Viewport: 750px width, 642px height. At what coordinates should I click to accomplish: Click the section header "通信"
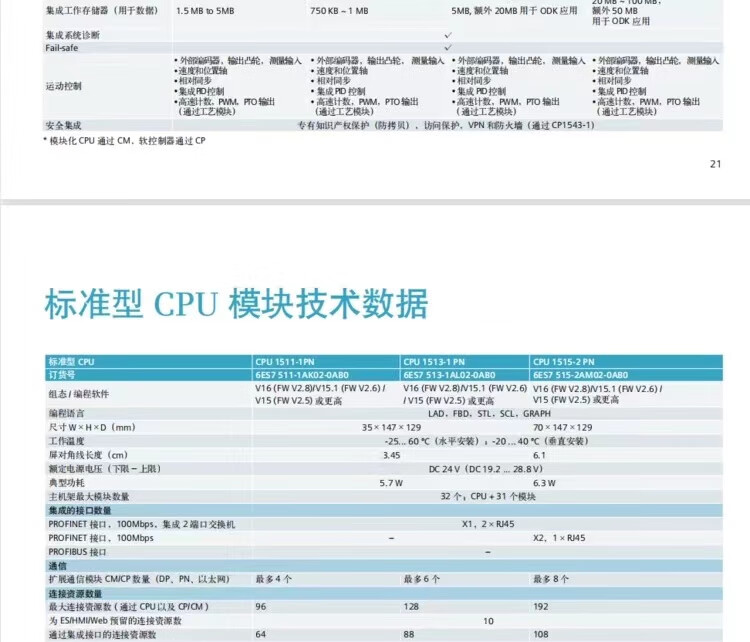(57, 566)
